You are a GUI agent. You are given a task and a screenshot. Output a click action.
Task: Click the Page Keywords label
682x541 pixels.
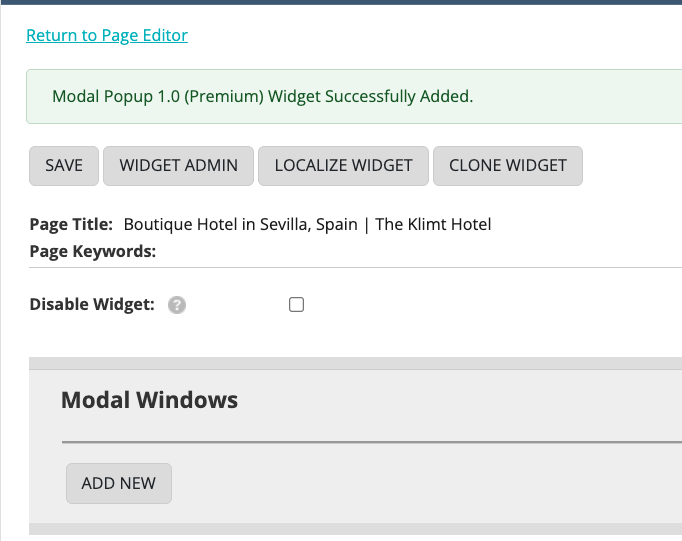(x=93, y=251)
